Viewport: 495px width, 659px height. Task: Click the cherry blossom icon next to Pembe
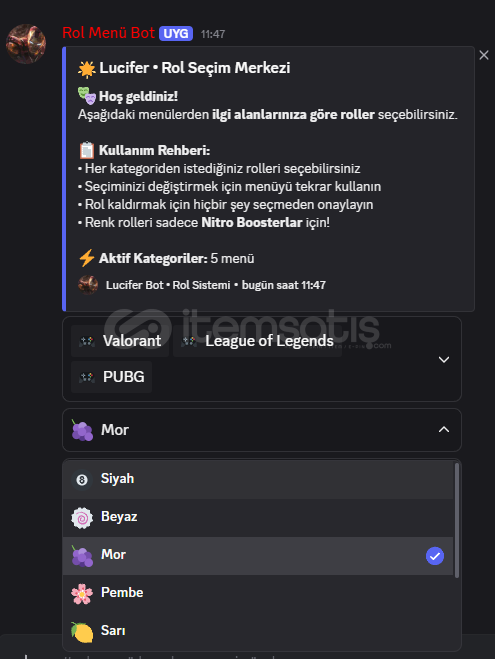pyautogui.click(x=82, y=593)
